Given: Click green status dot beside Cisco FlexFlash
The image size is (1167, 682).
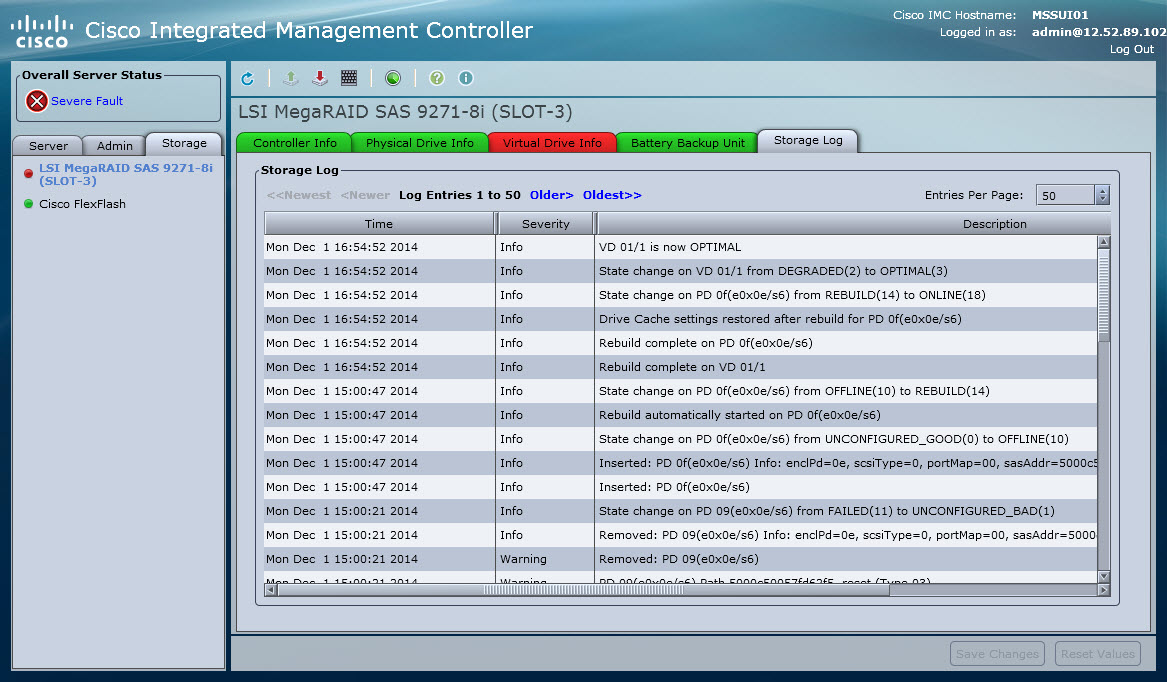Looking at the screenshot, I should (28, 204).
